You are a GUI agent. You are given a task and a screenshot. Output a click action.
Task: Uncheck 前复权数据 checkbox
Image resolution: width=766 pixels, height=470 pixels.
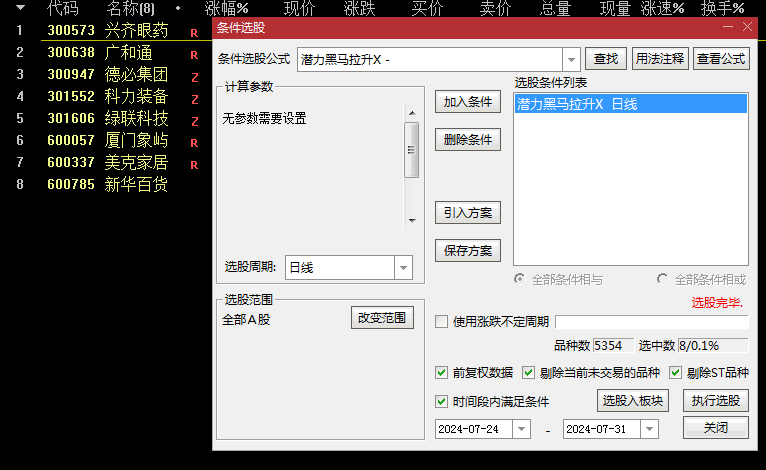tap(441, 373)
